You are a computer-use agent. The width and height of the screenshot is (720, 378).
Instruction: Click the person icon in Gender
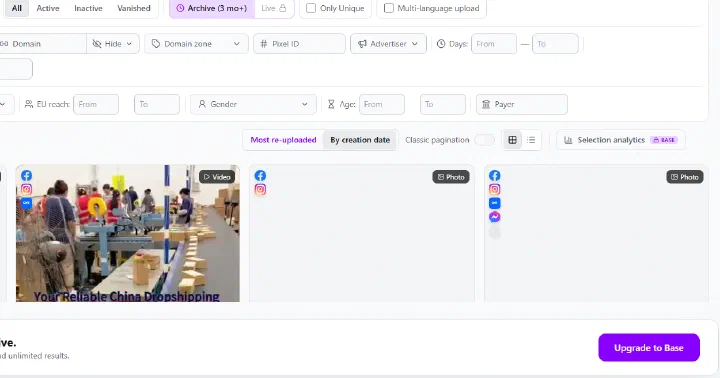point(202,104)
